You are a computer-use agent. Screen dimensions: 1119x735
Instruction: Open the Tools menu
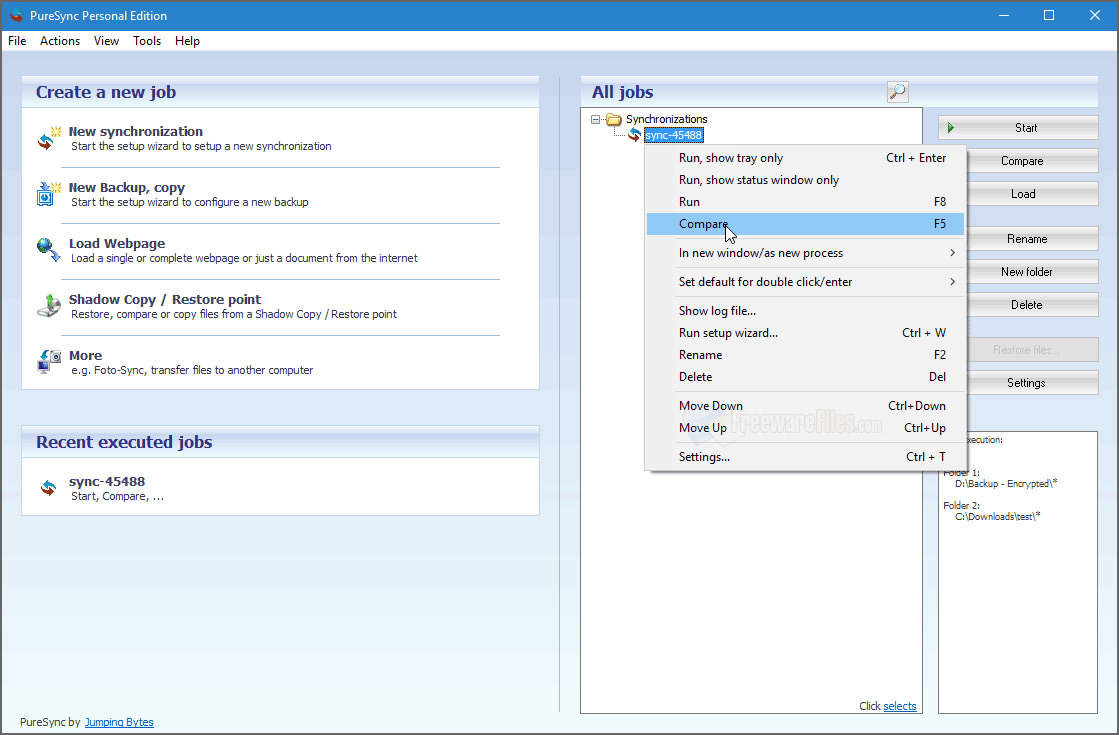147,41
